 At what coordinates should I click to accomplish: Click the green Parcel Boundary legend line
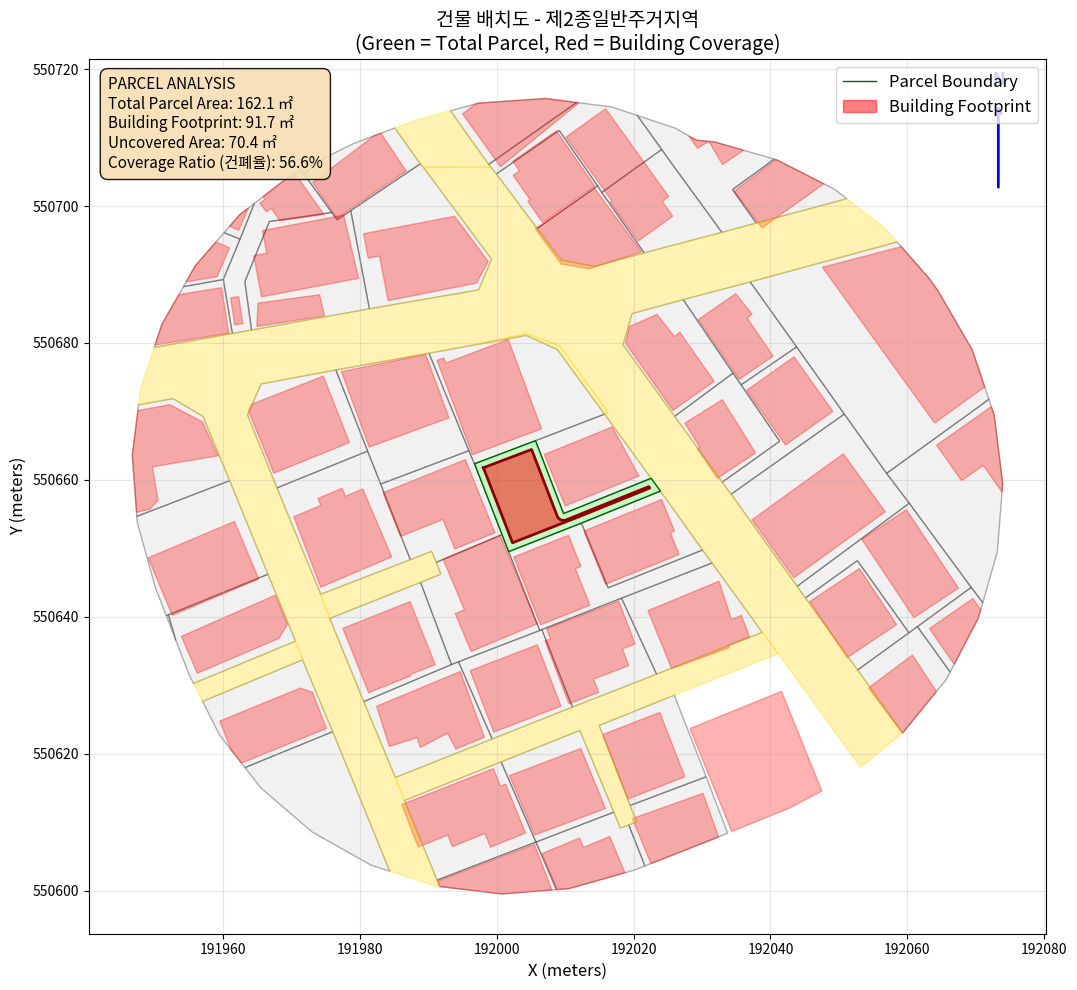click(859, 81)
